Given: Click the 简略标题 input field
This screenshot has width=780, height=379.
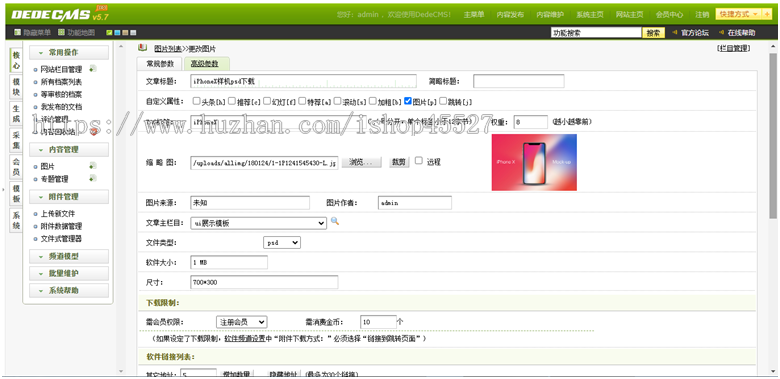Looking at the screenshot, I should 518,81.
